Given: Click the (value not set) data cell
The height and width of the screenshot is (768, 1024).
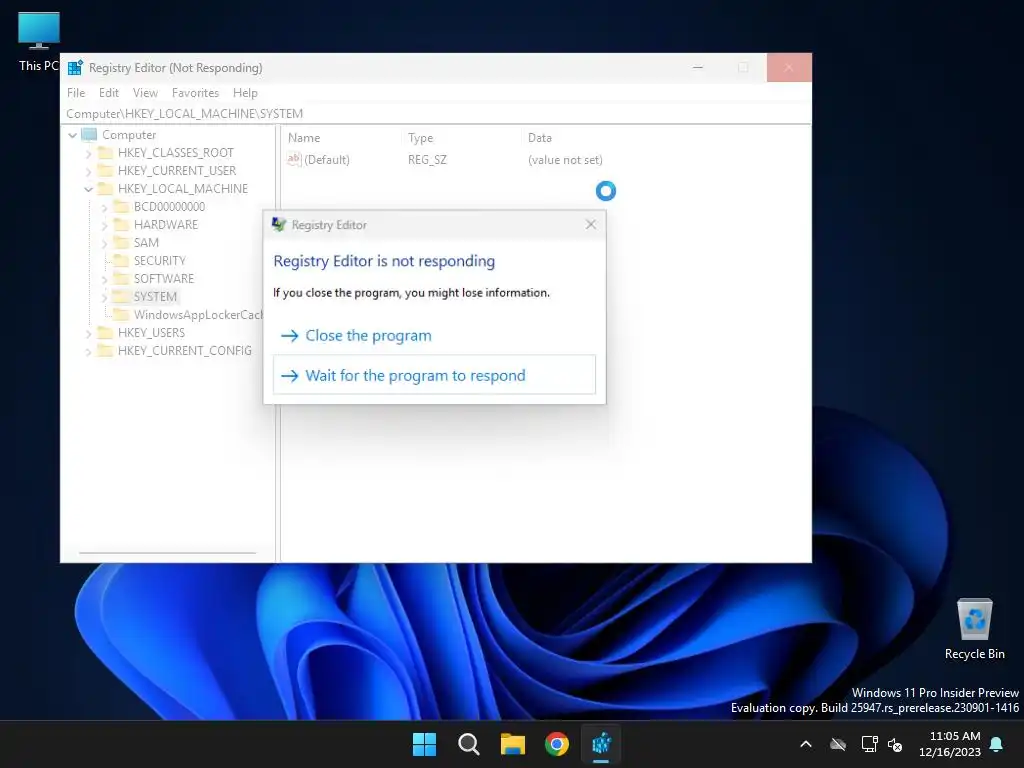Looking at the screenshot, I should coord(565,159).
